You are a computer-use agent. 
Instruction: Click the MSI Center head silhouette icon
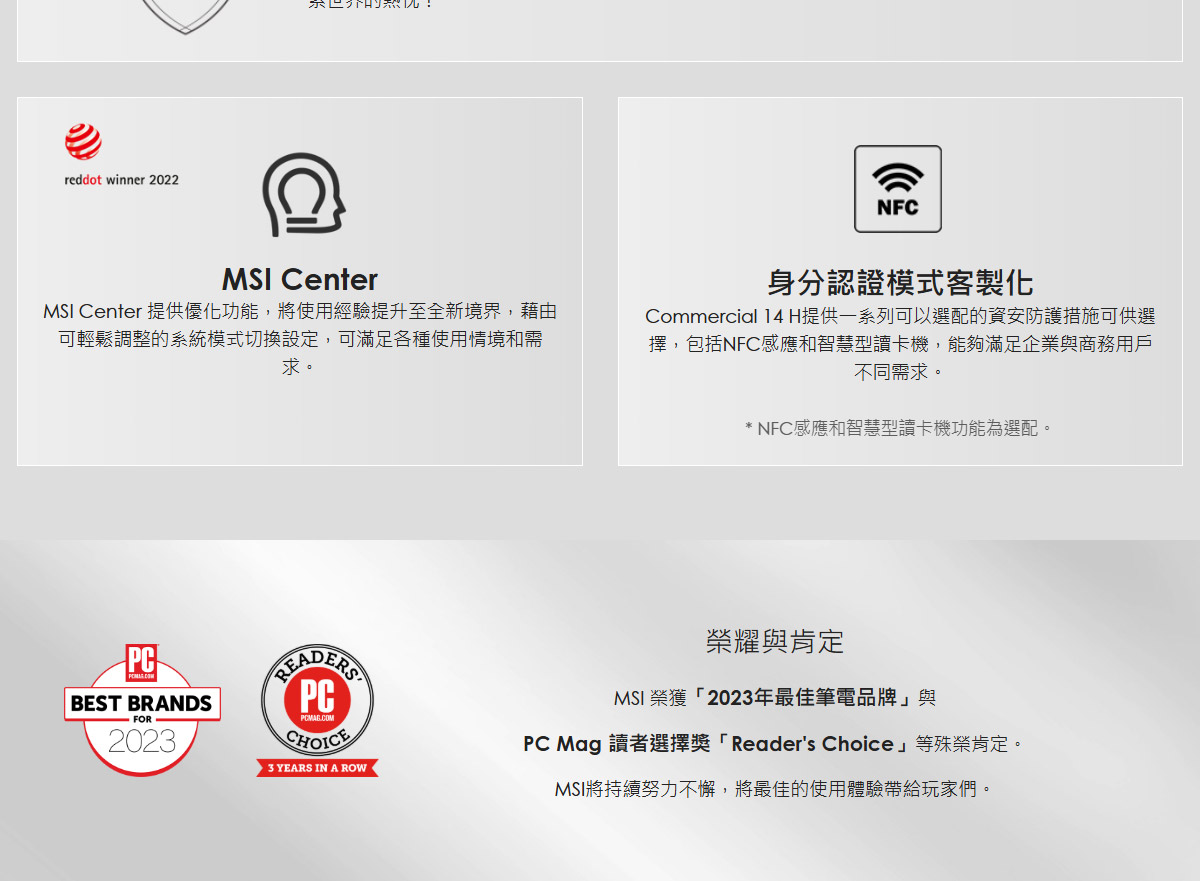pyautogui.click(x=303, y=195)
